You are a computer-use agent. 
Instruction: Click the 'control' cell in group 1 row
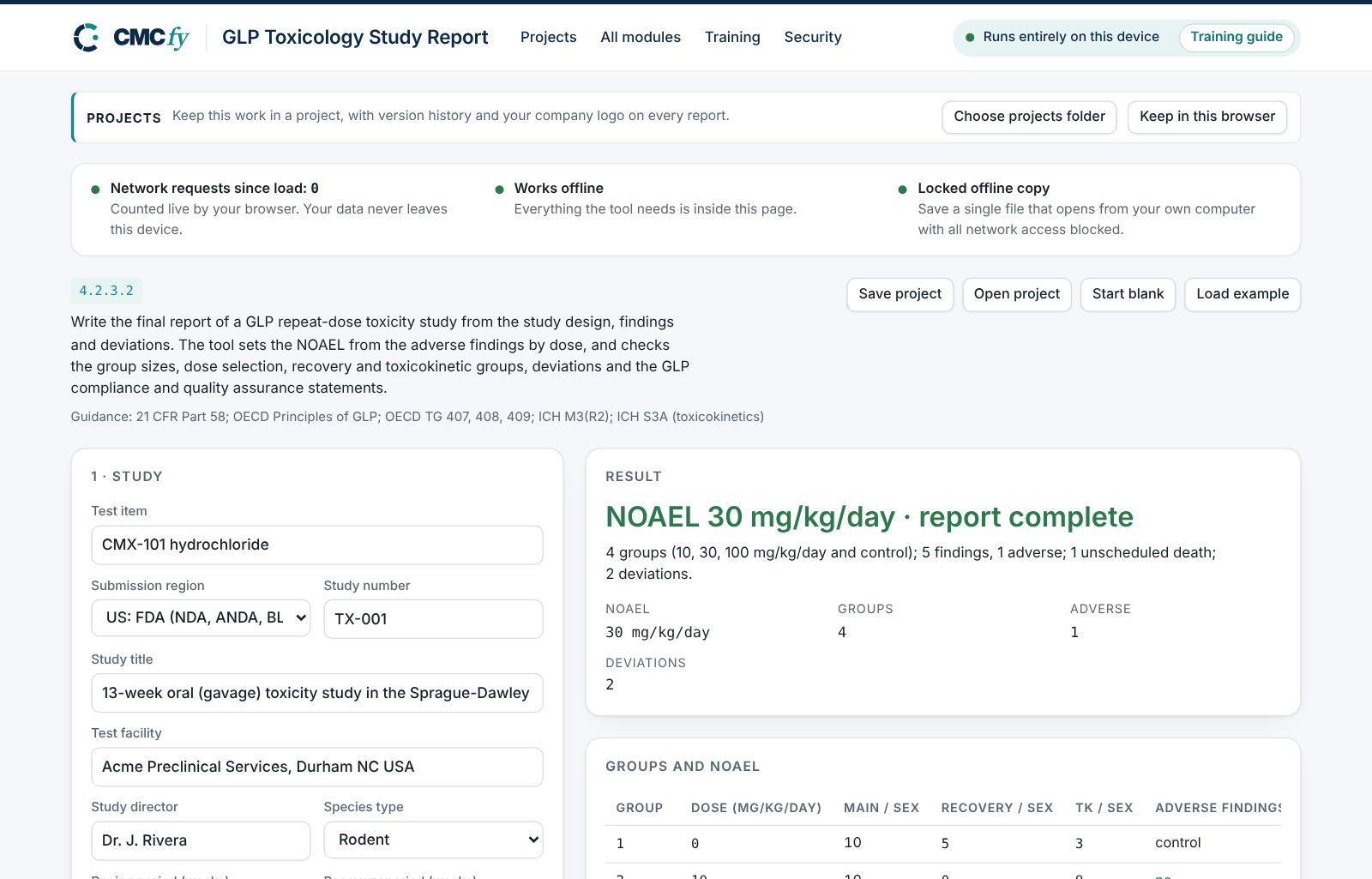click(x=1178, y=843)
